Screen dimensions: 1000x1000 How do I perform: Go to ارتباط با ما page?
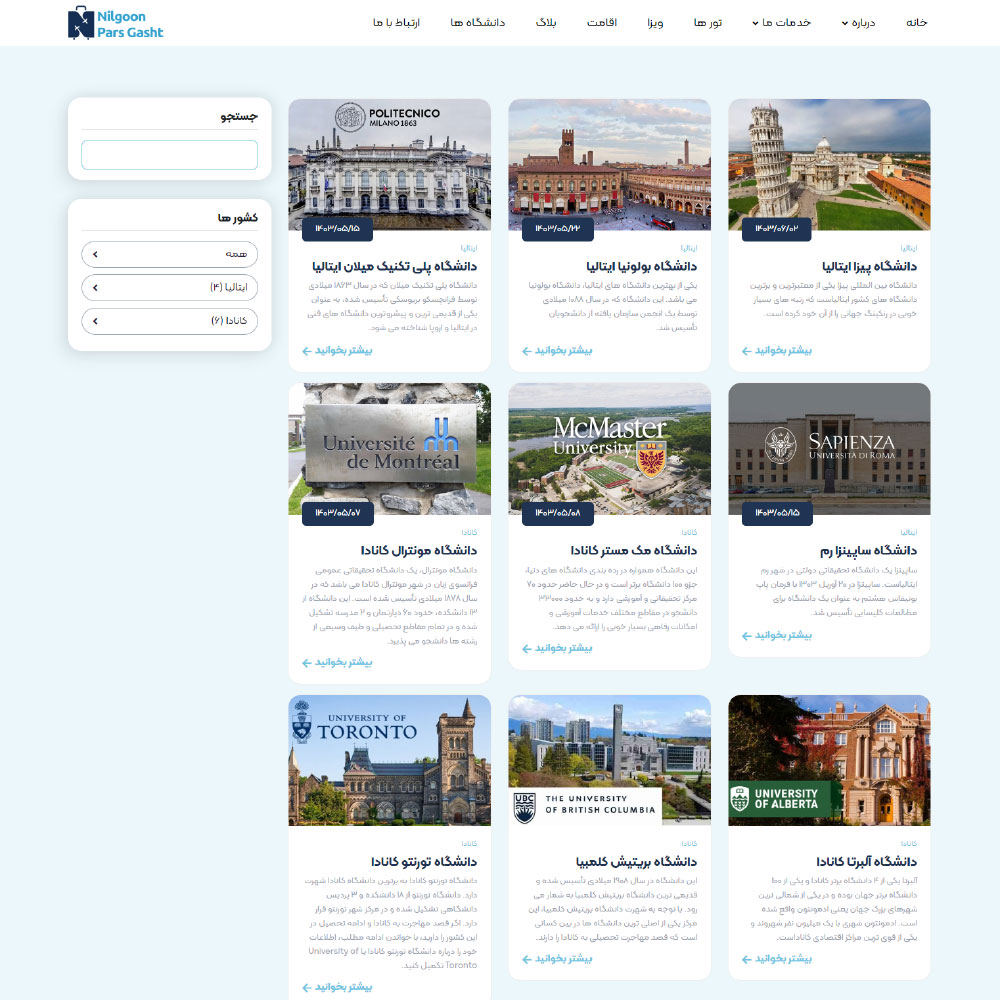pos(396,23)
